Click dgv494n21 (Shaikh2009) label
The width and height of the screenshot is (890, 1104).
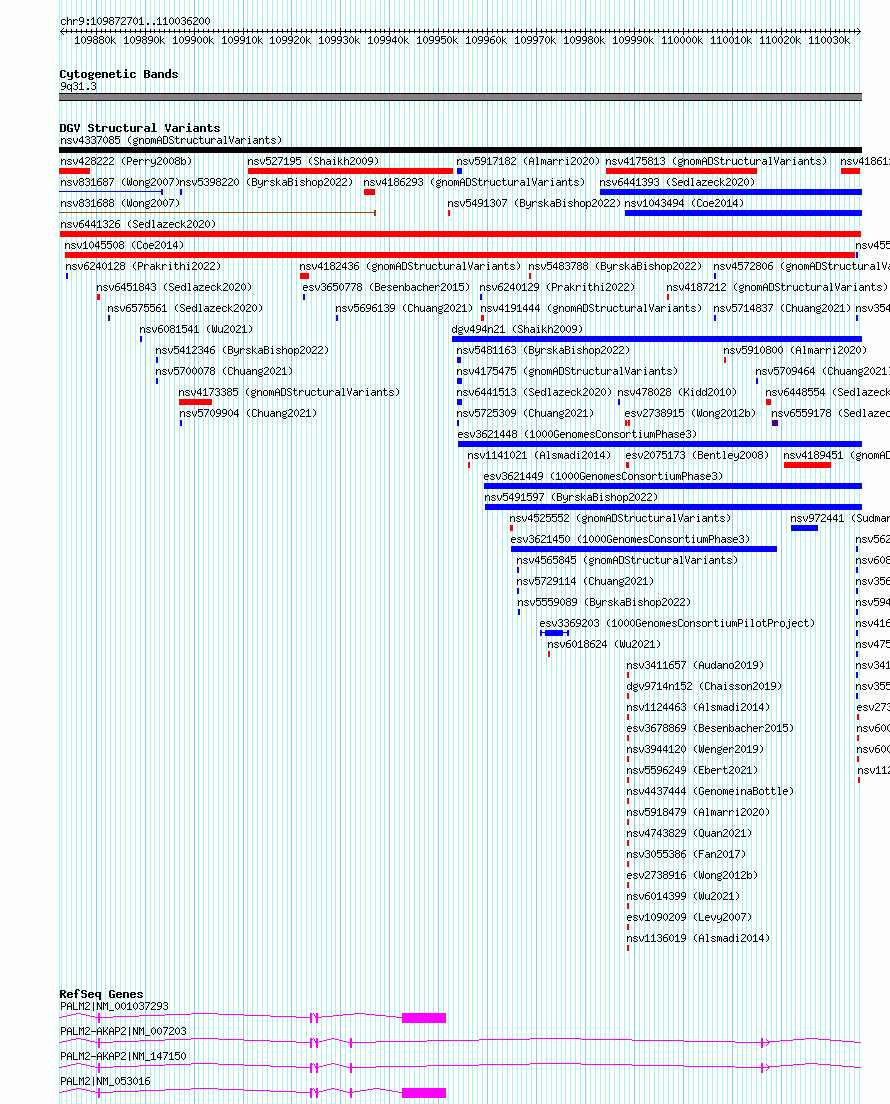(518, 330)
